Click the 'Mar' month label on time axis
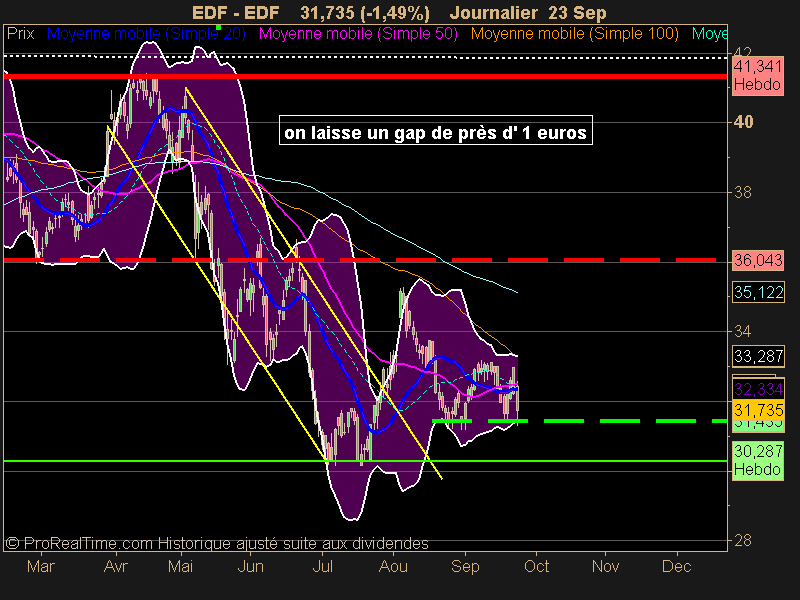The width and height of the screenshot is (800, 600). click(x=41, y=566)
